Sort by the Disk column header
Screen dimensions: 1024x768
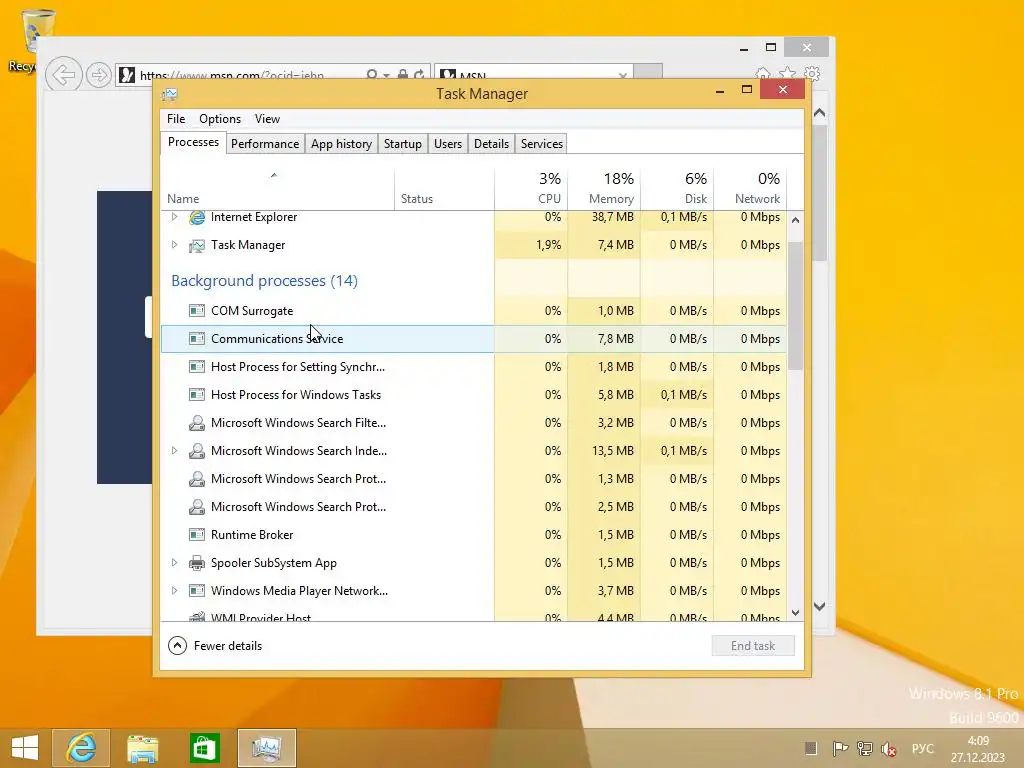[x=677, y=189]
